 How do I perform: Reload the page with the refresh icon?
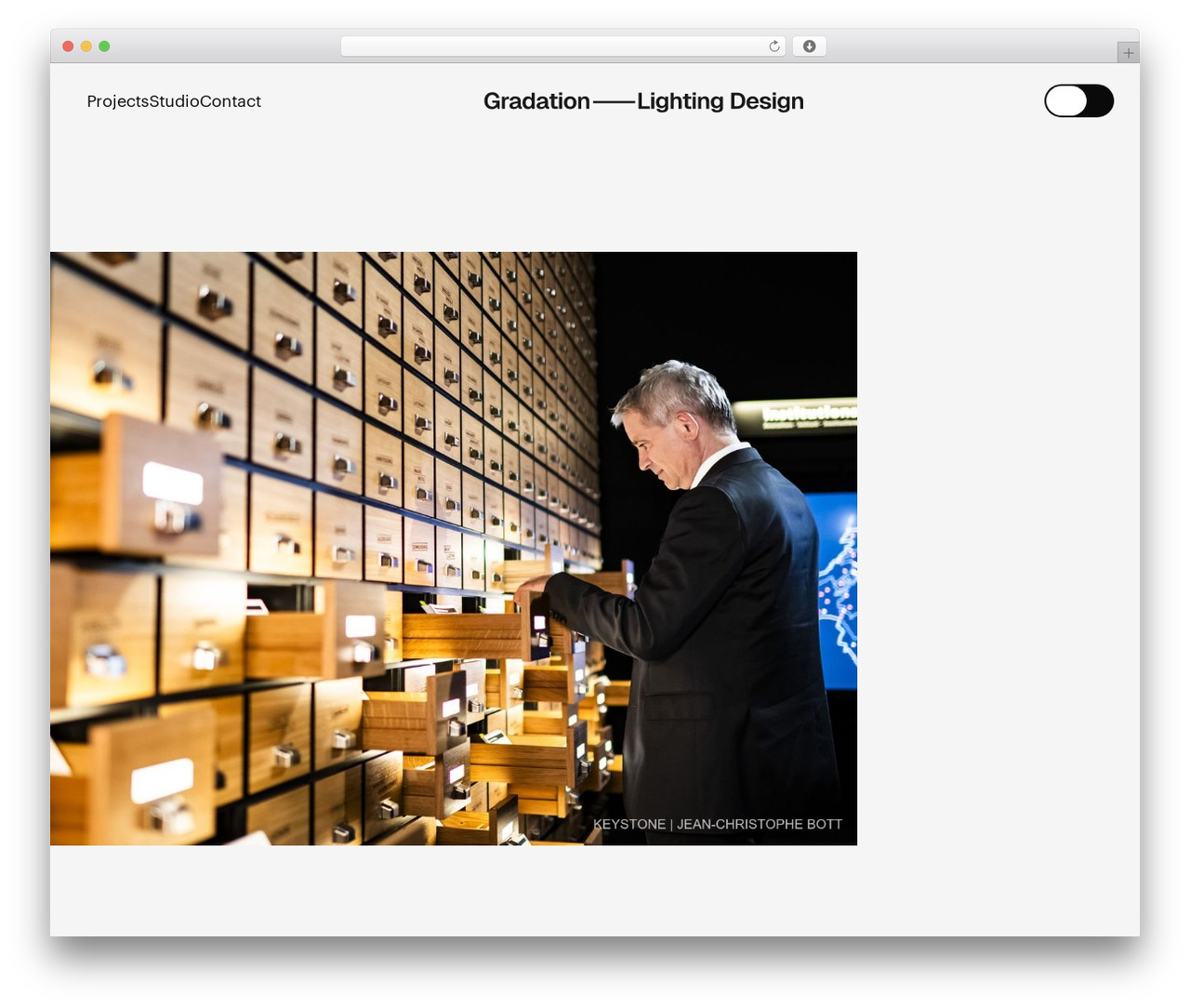(774, 46)
